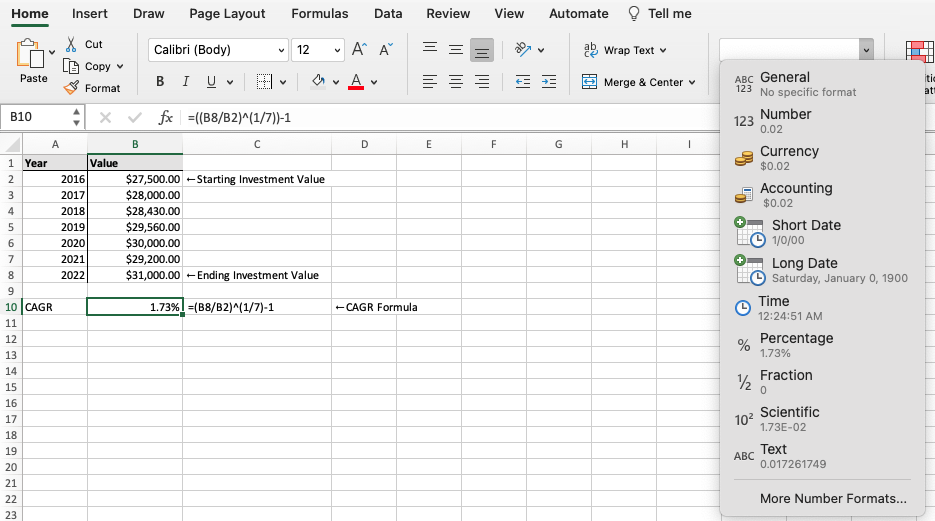Click the Center align text icon

pos(456,82)
